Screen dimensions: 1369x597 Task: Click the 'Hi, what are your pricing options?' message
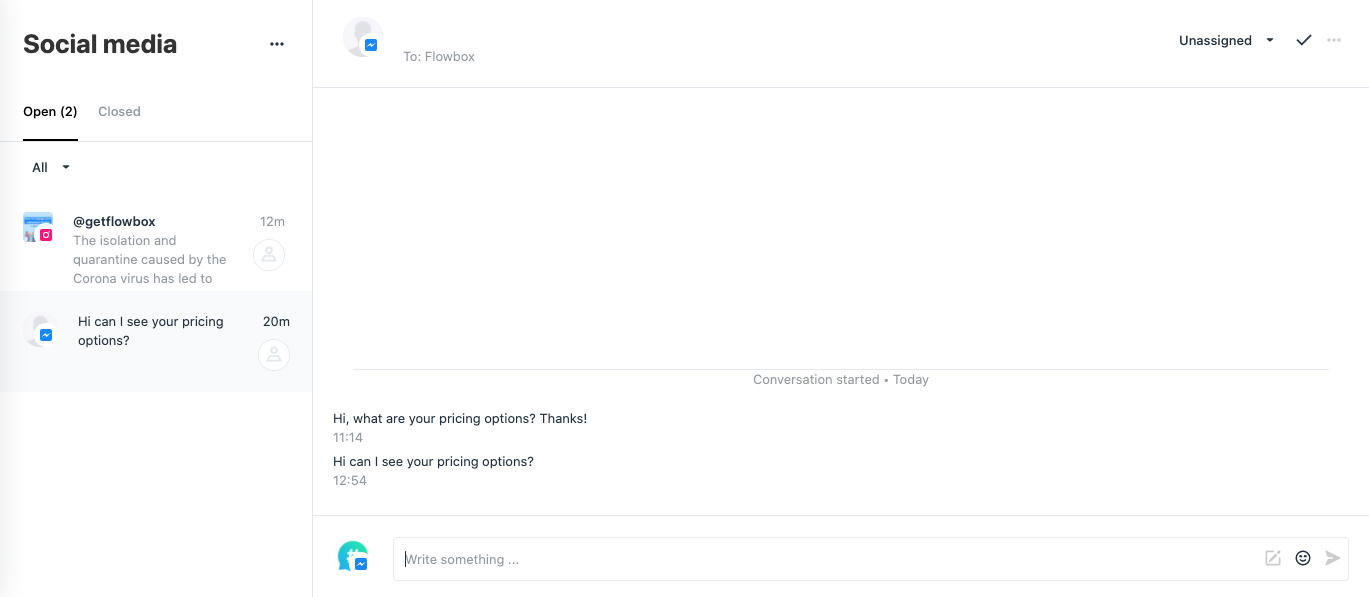point(460,419)
